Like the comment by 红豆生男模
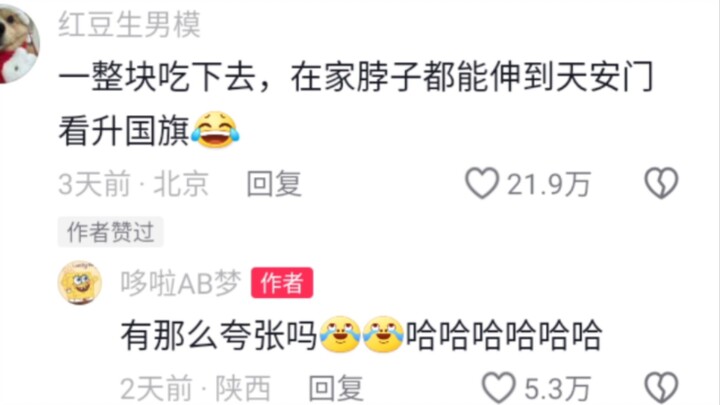Image resolution: width=720 pixels, height=405 pixels. tap(482, 183)
